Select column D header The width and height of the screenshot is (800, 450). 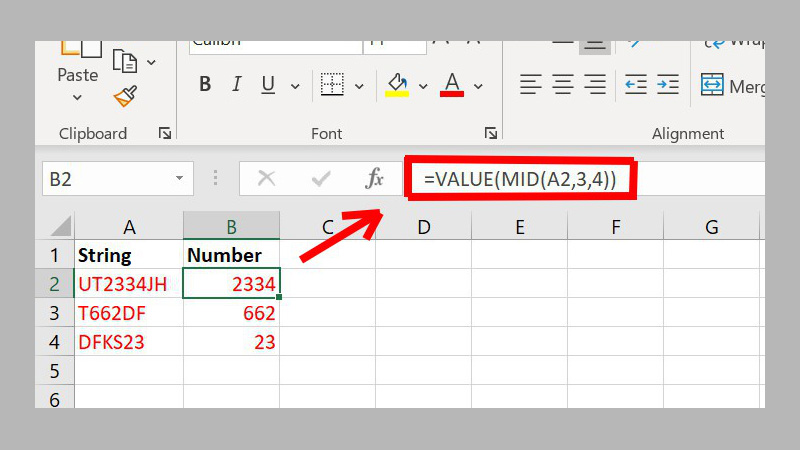point(423,226)
